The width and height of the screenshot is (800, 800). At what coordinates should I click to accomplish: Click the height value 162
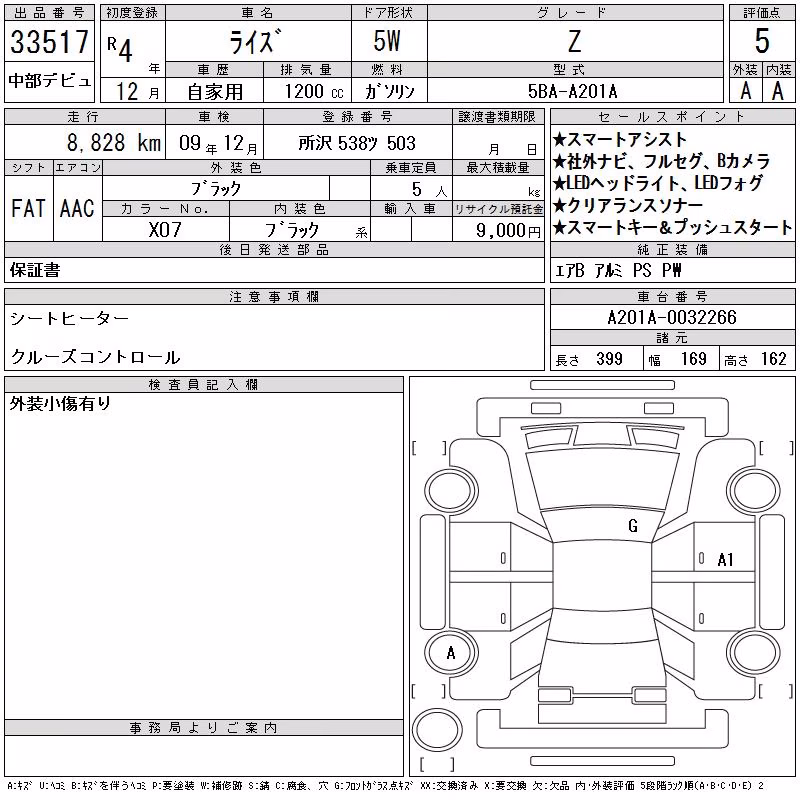(x=773, y=359)
